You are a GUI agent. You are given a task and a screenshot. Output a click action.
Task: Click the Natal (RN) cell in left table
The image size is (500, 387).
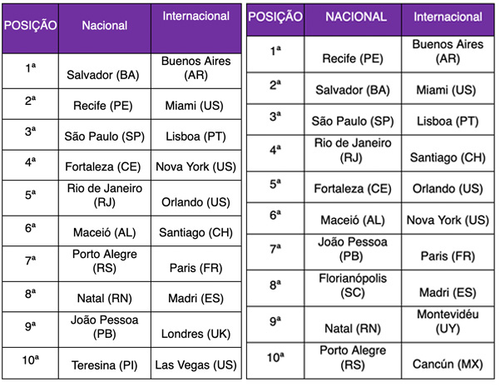[104, 297]
